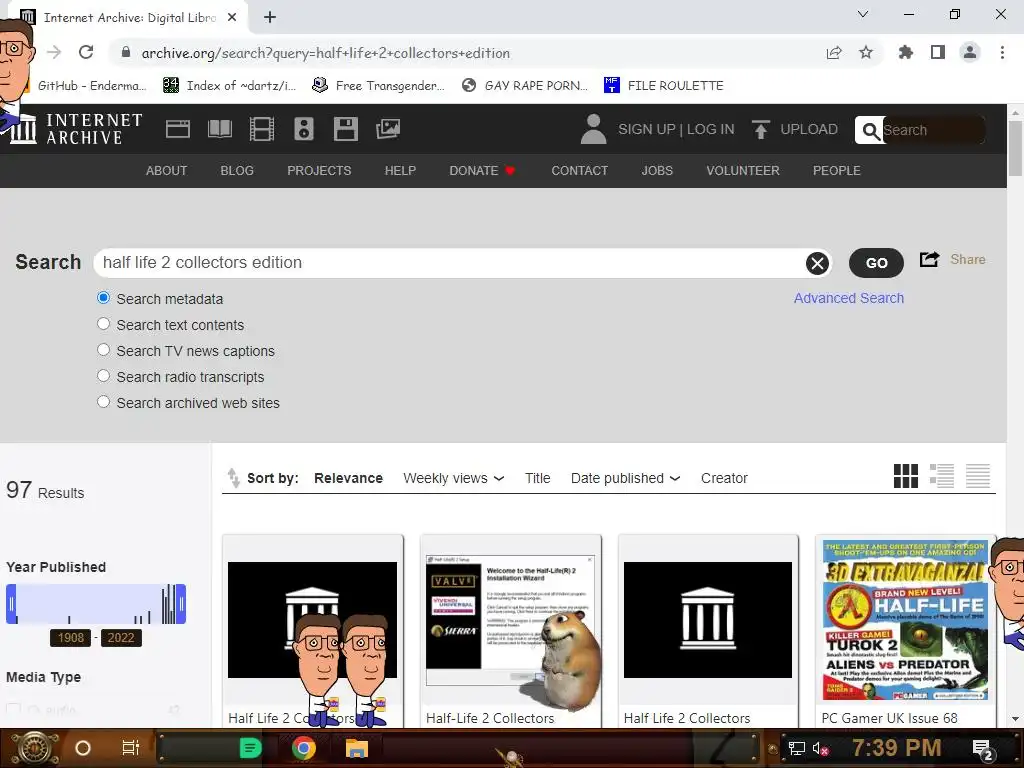Open the taskbar notification center icon
Screen dimensions: 1024x768
click(982, 749)
